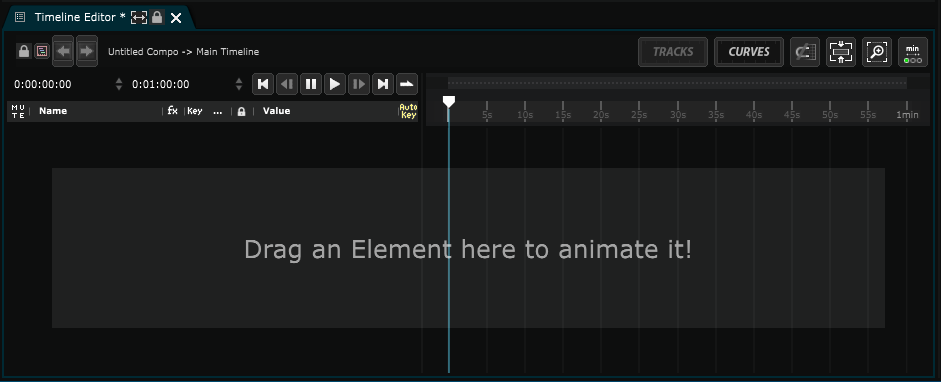Adjust the end time 0:01:00:00 stepper arrows
This screenshot has height=382, width=941.
pos(239,84)
